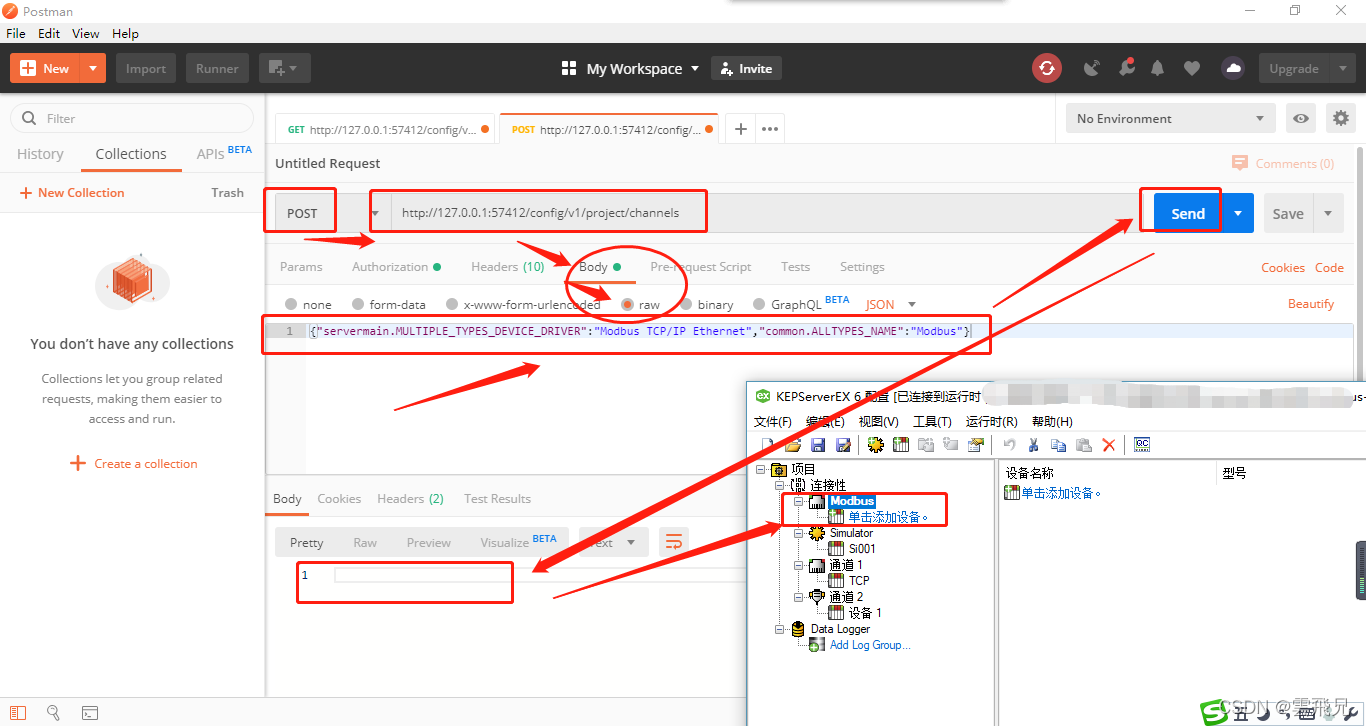This screenshot has width=1366, height=726.
Task: Open the New button dropdown arrow
Action: click(93, 68)
